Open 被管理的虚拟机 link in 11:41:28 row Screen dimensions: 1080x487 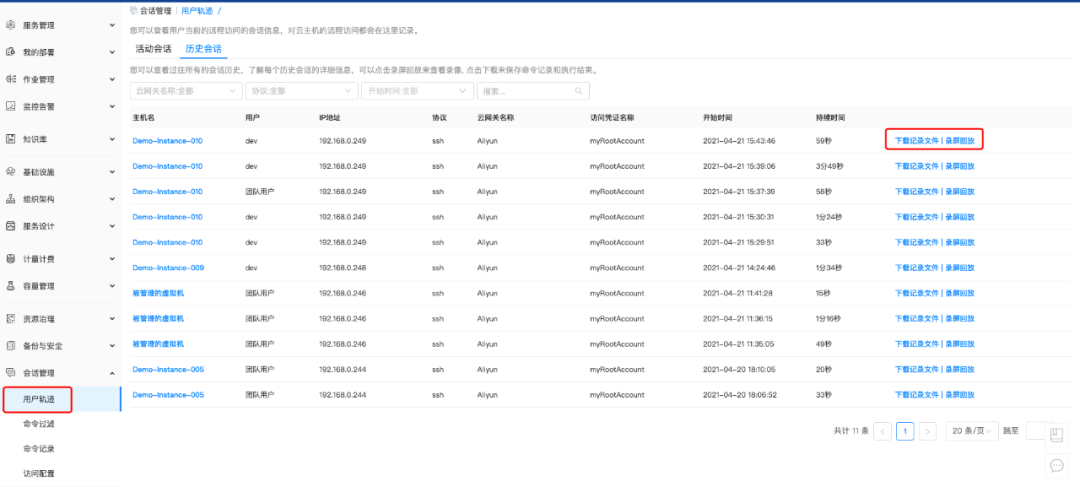coord(158,293)
